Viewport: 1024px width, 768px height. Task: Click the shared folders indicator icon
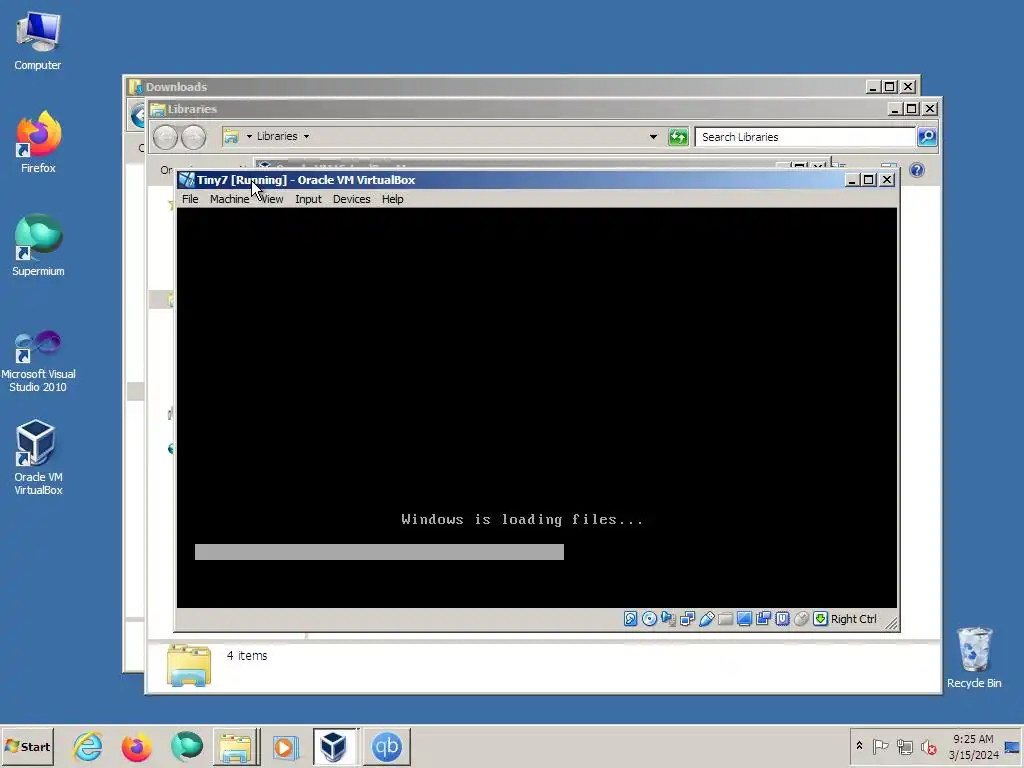[x=725, y=618]
